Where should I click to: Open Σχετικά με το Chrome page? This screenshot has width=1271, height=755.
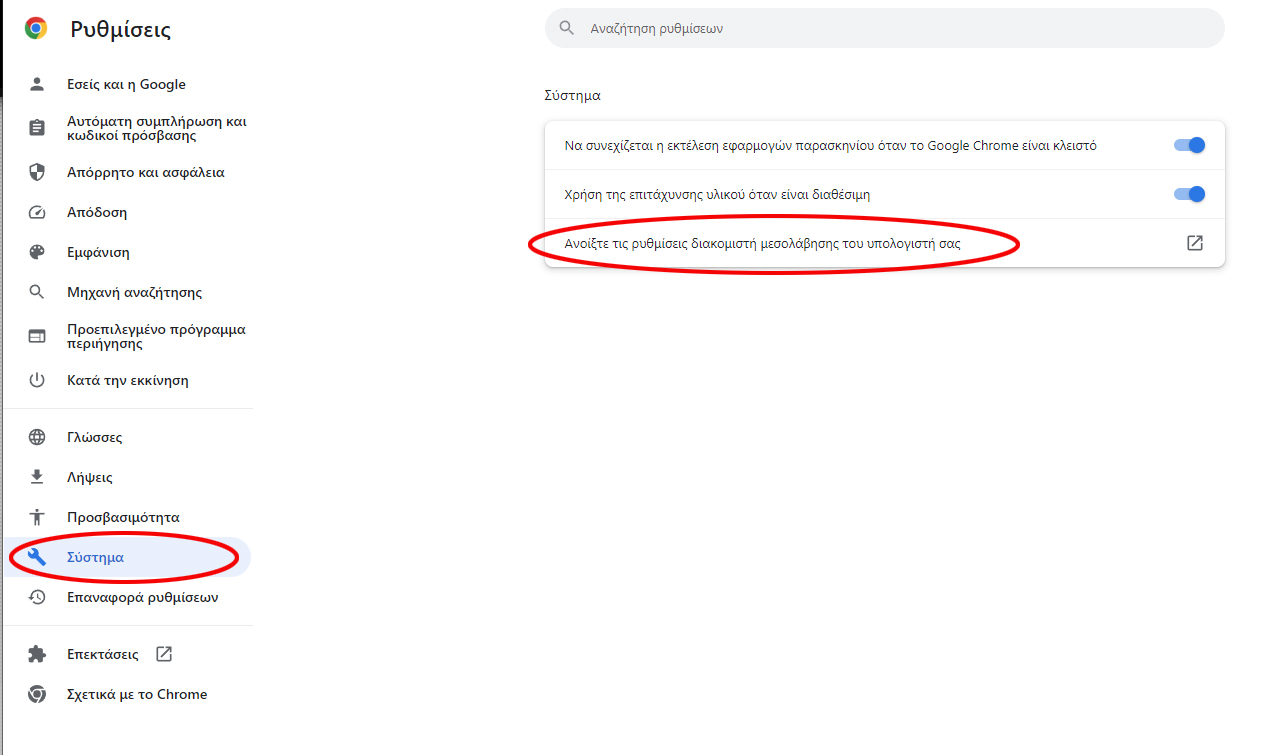137,694
